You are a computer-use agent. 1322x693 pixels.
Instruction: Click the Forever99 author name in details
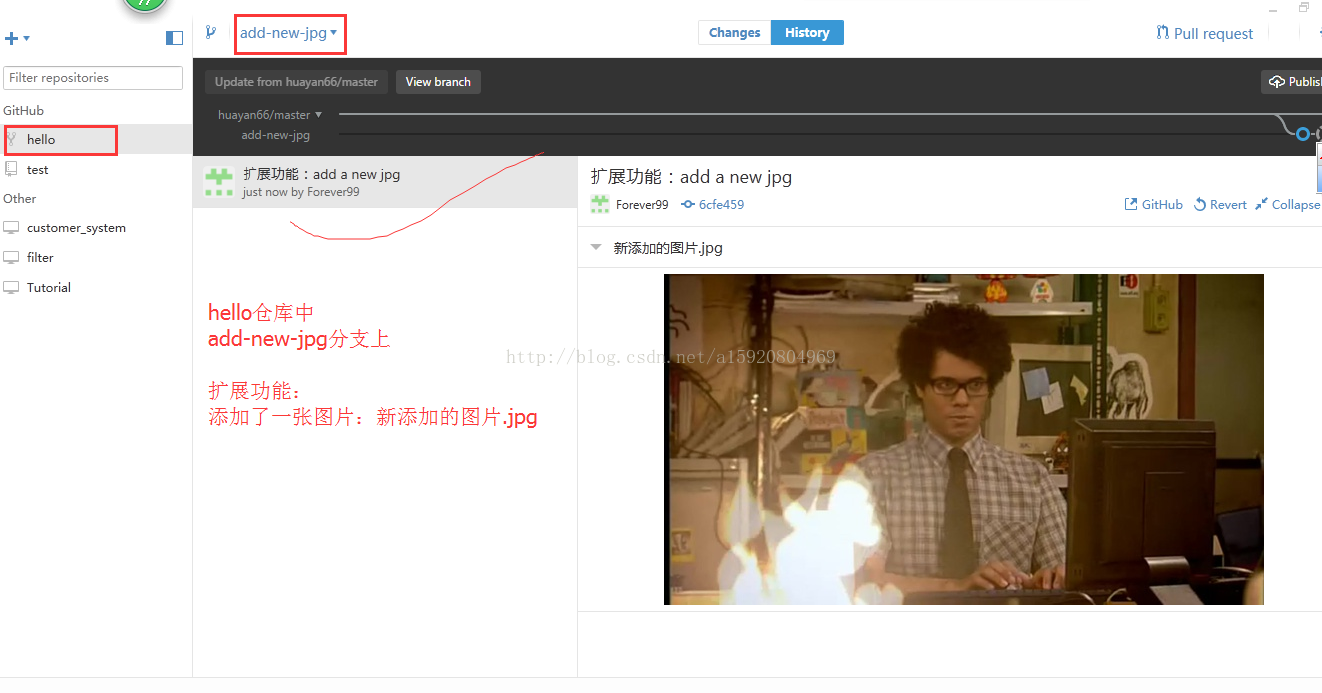click(642, 204)
